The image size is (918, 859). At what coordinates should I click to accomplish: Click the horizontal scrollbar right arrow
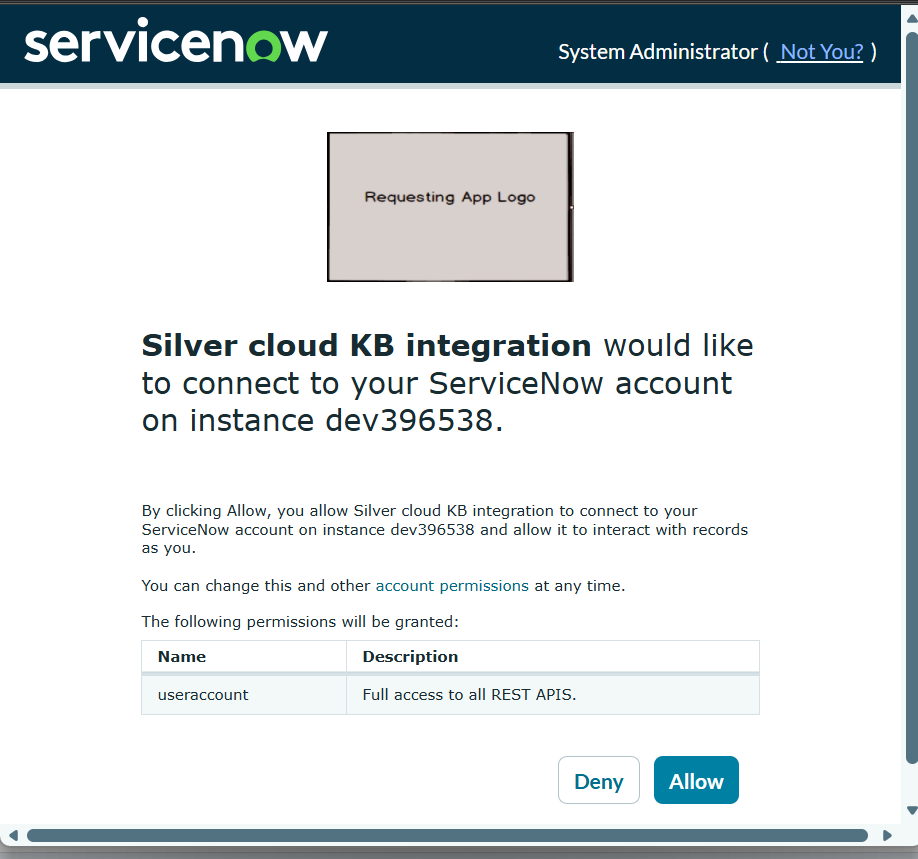pos(887,835)
